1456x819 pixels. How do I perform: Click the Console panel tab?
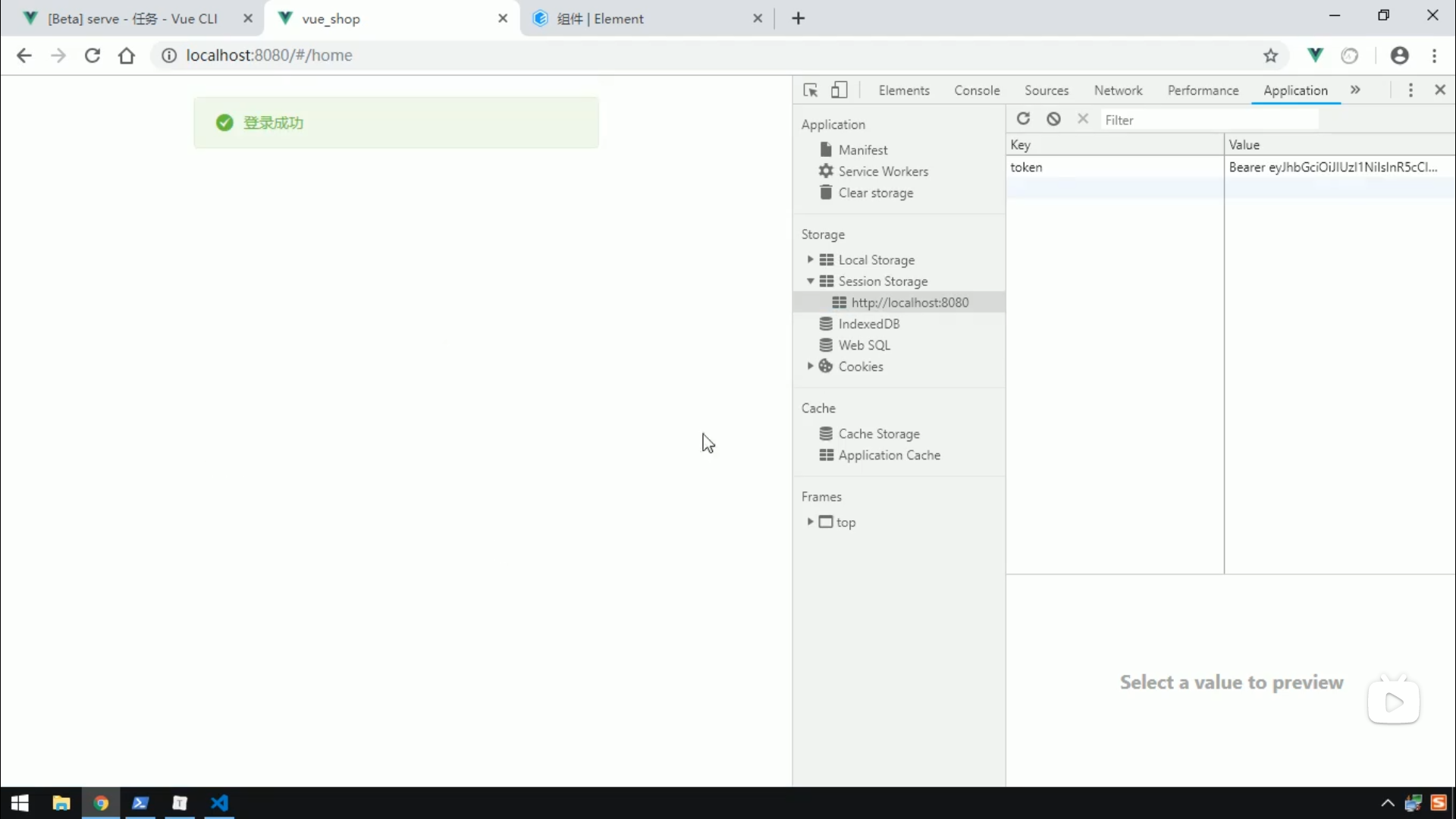tap(977, 90)
